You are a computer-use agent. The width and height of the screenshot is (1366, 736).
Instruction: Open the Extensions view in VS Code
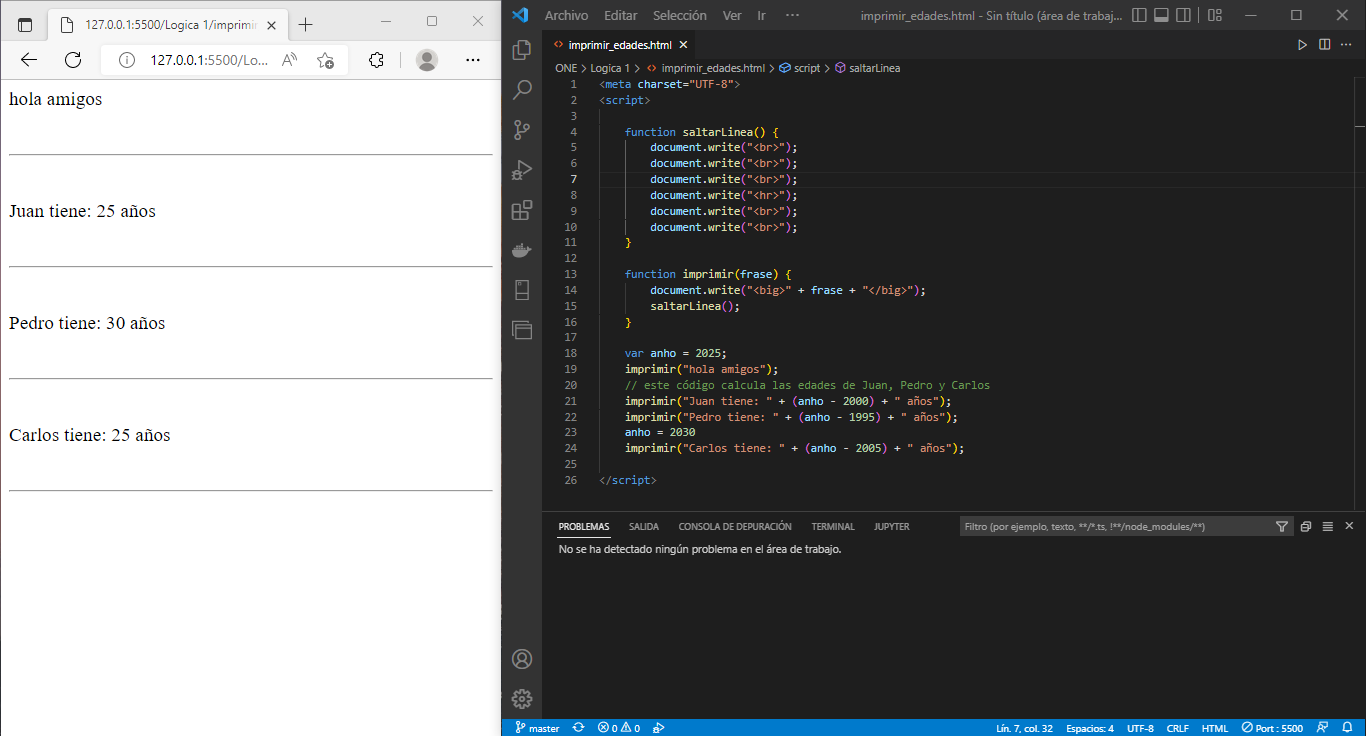coord(521,210)
